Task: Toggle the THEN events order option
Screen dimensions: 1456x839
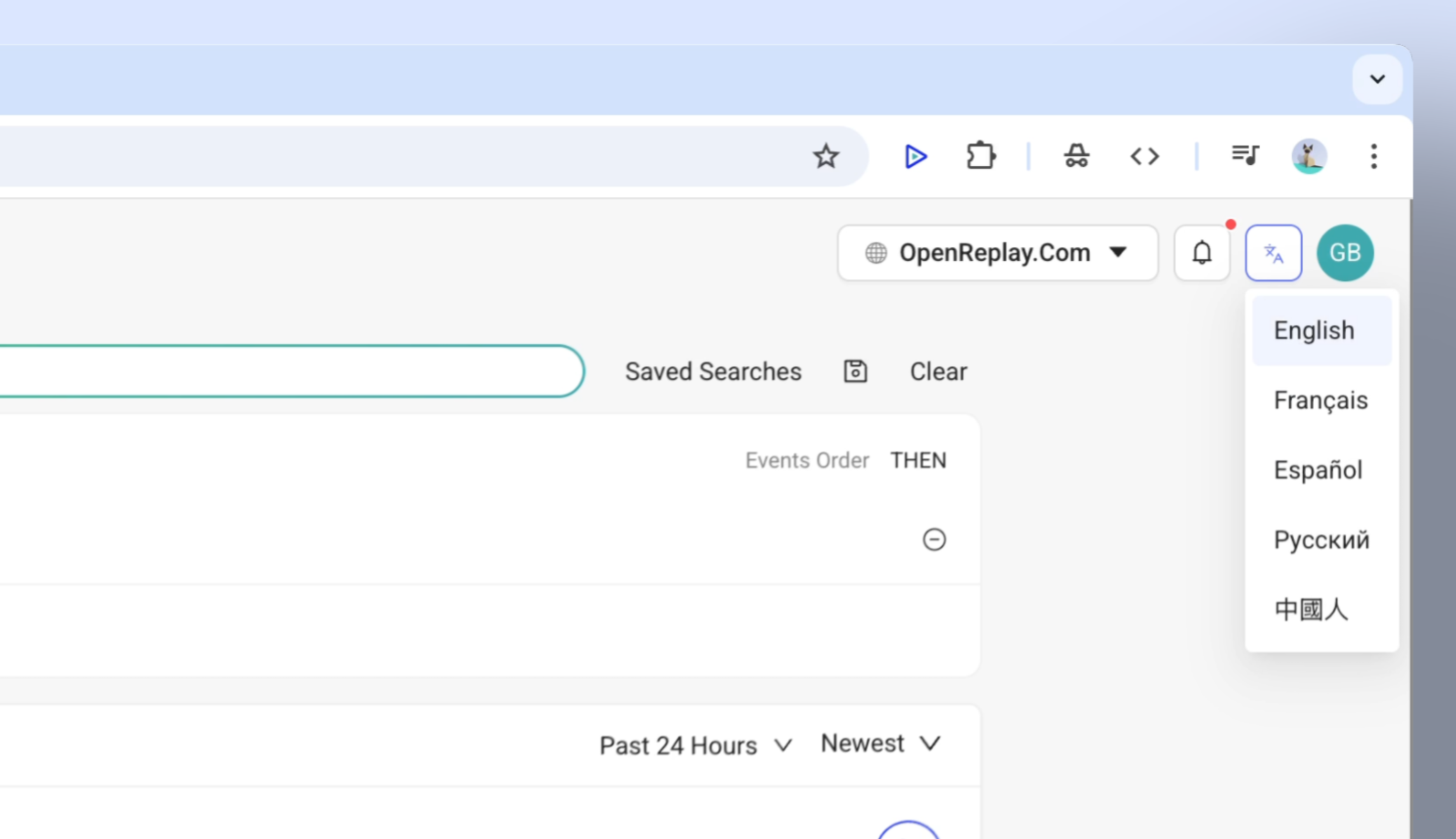Action: [918, 460]
